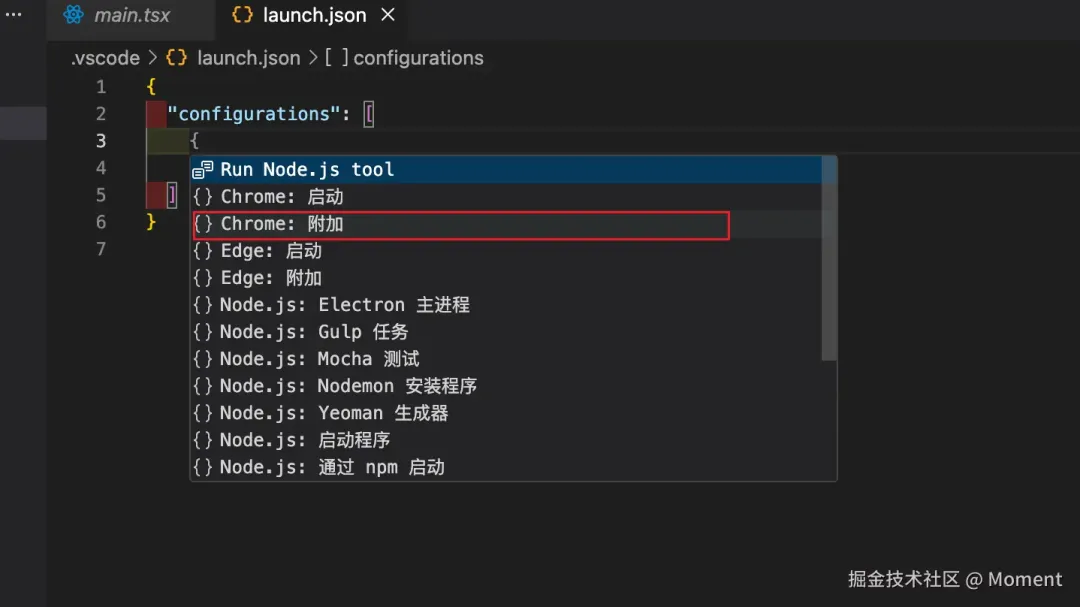Click the React icon on main.tsx tab

[73, 14]
